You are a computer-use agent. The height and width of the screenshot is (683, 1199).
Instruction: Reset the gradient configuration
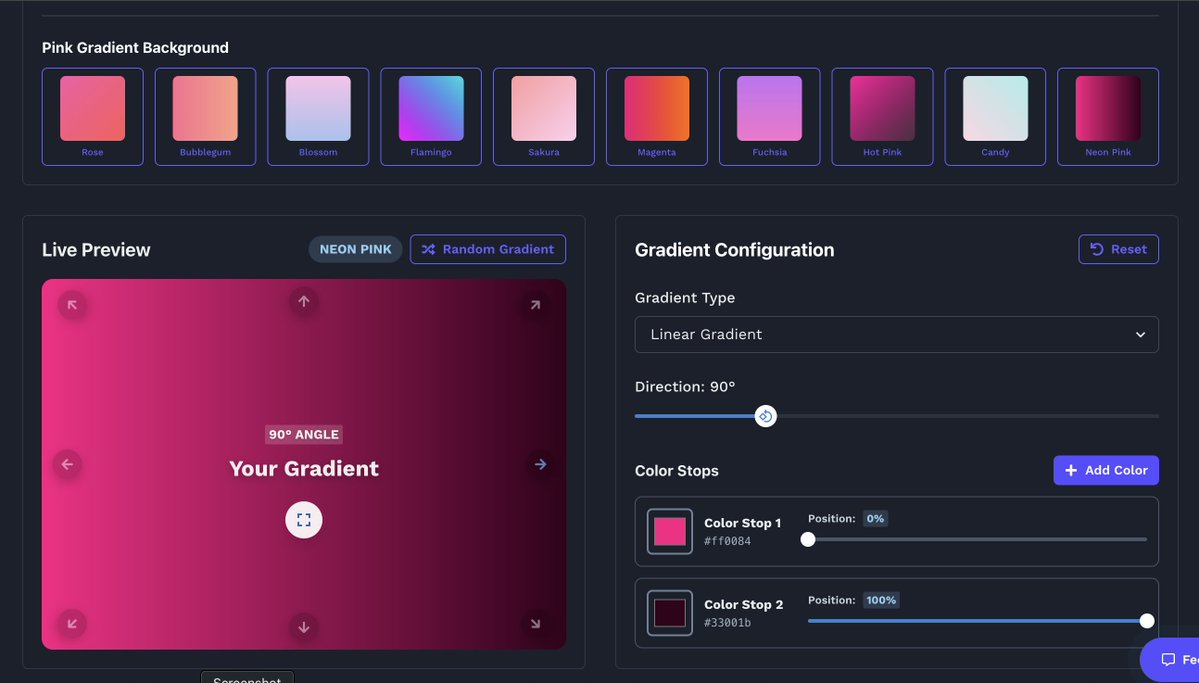point(1119,249)
